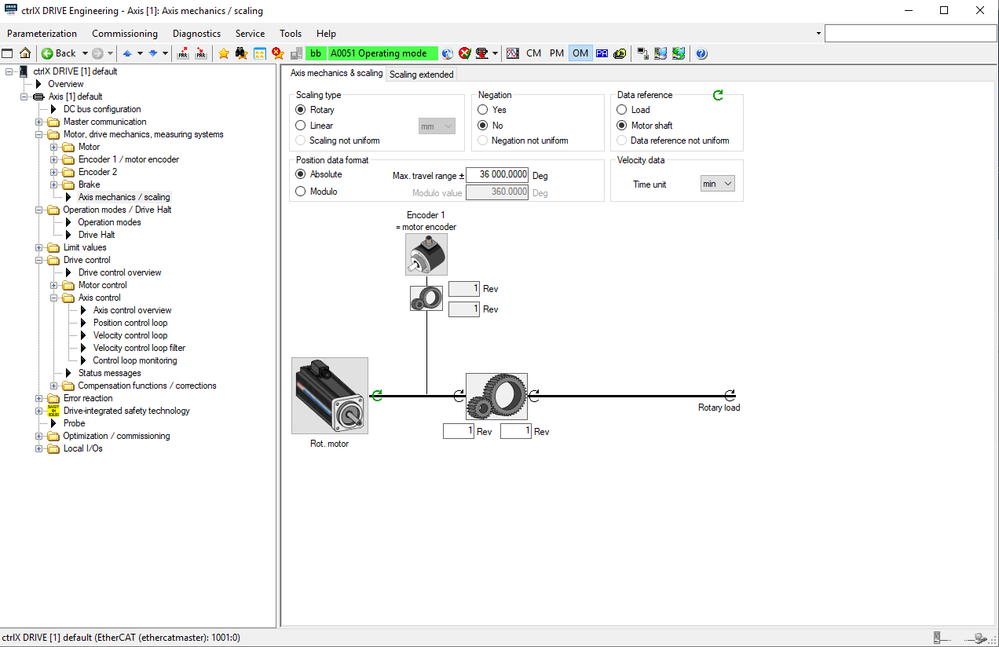Open Velocity control loop in tree
The width and height of the screenshot is (999, 647).
pos(130,335)
